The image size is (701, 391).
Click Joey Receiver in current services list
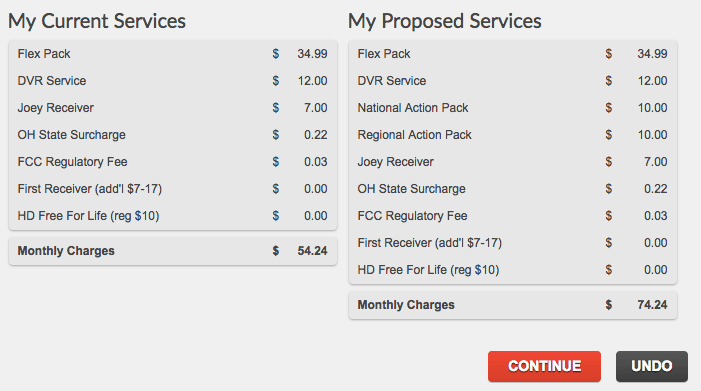55,108
